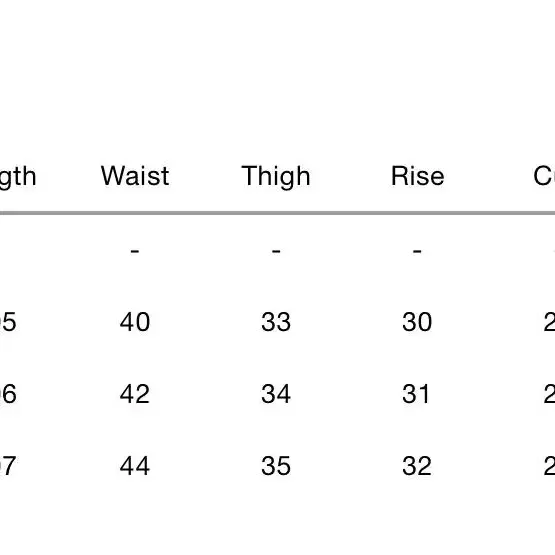Click the Thigh column header

pos(276,177)
